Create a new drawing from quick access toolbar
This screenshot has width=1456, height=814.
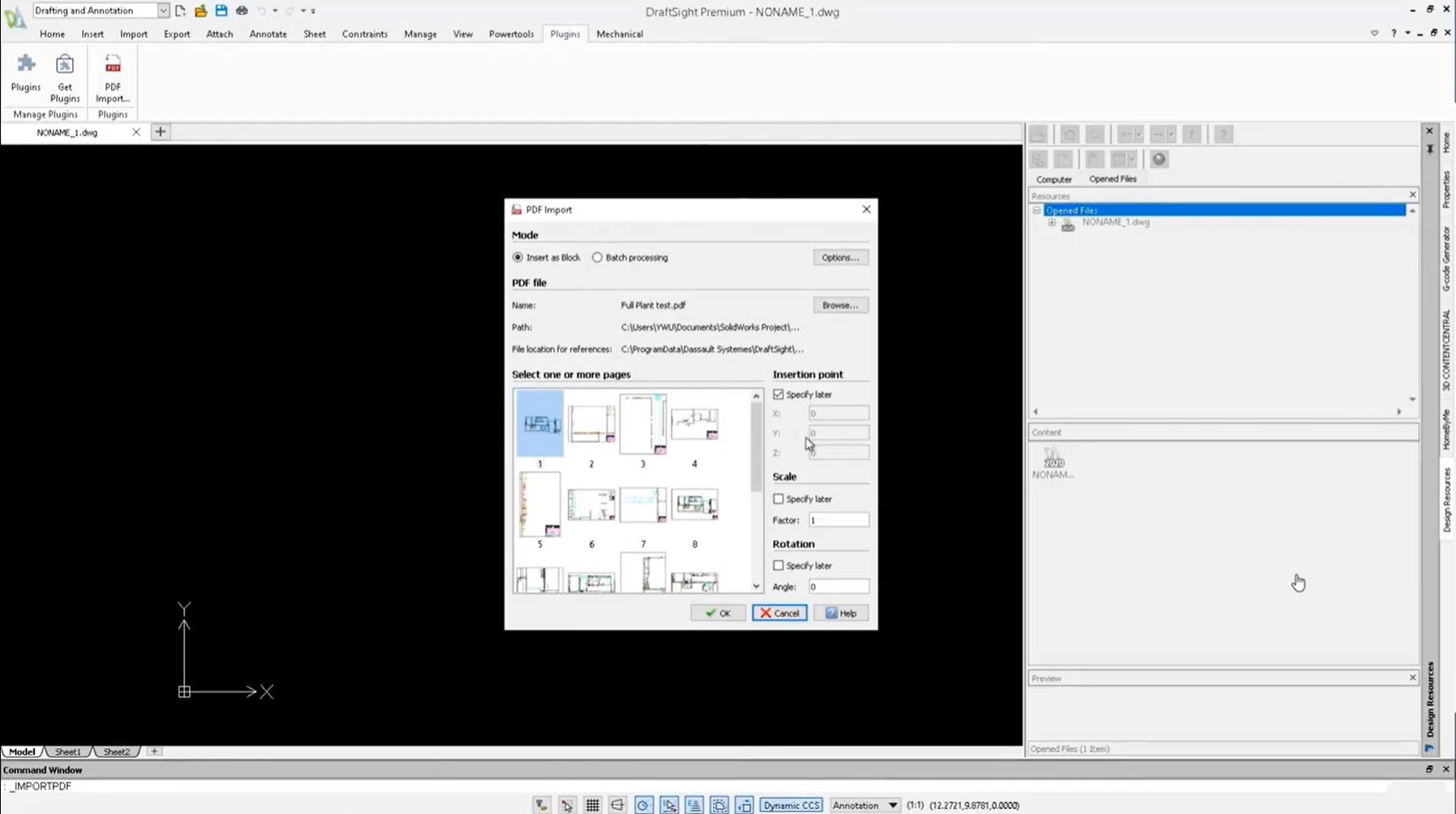click(180, 11)
